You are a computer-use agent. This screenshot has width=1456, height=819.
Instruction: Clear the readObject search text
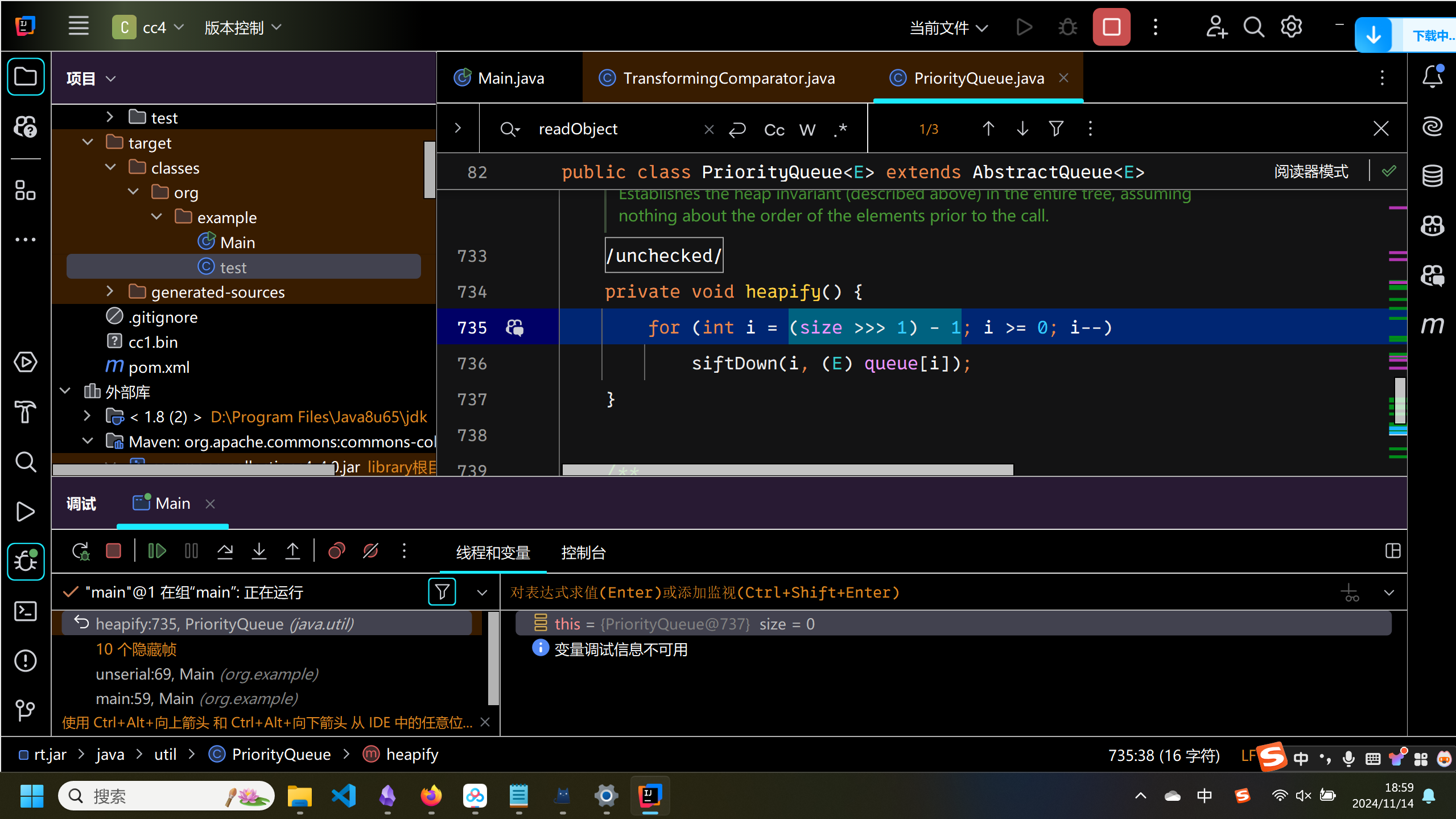click(709, 129)
